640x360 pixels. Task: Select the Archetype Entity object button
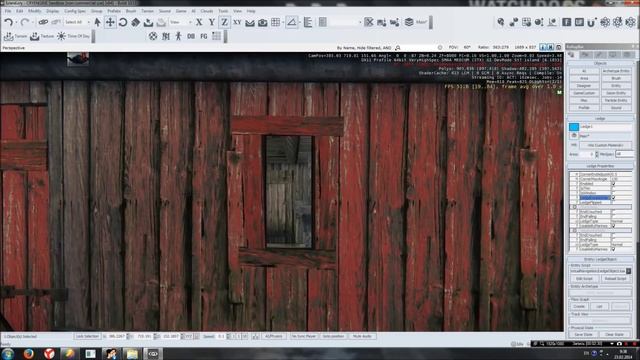[x=616, y=71]
